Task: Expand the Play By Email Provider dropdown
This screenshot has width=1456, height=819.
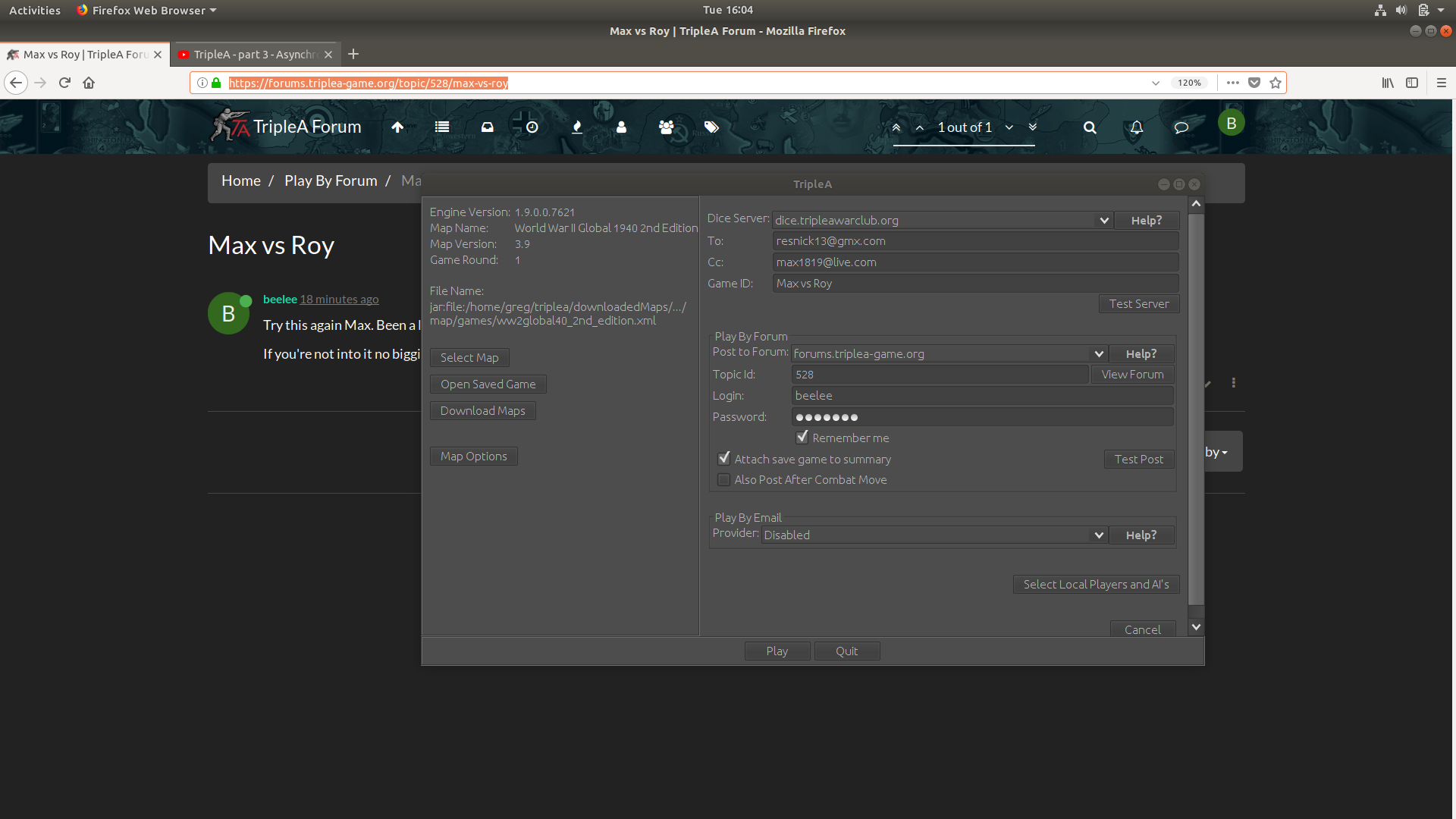Action: click(x=1099, y=535)
